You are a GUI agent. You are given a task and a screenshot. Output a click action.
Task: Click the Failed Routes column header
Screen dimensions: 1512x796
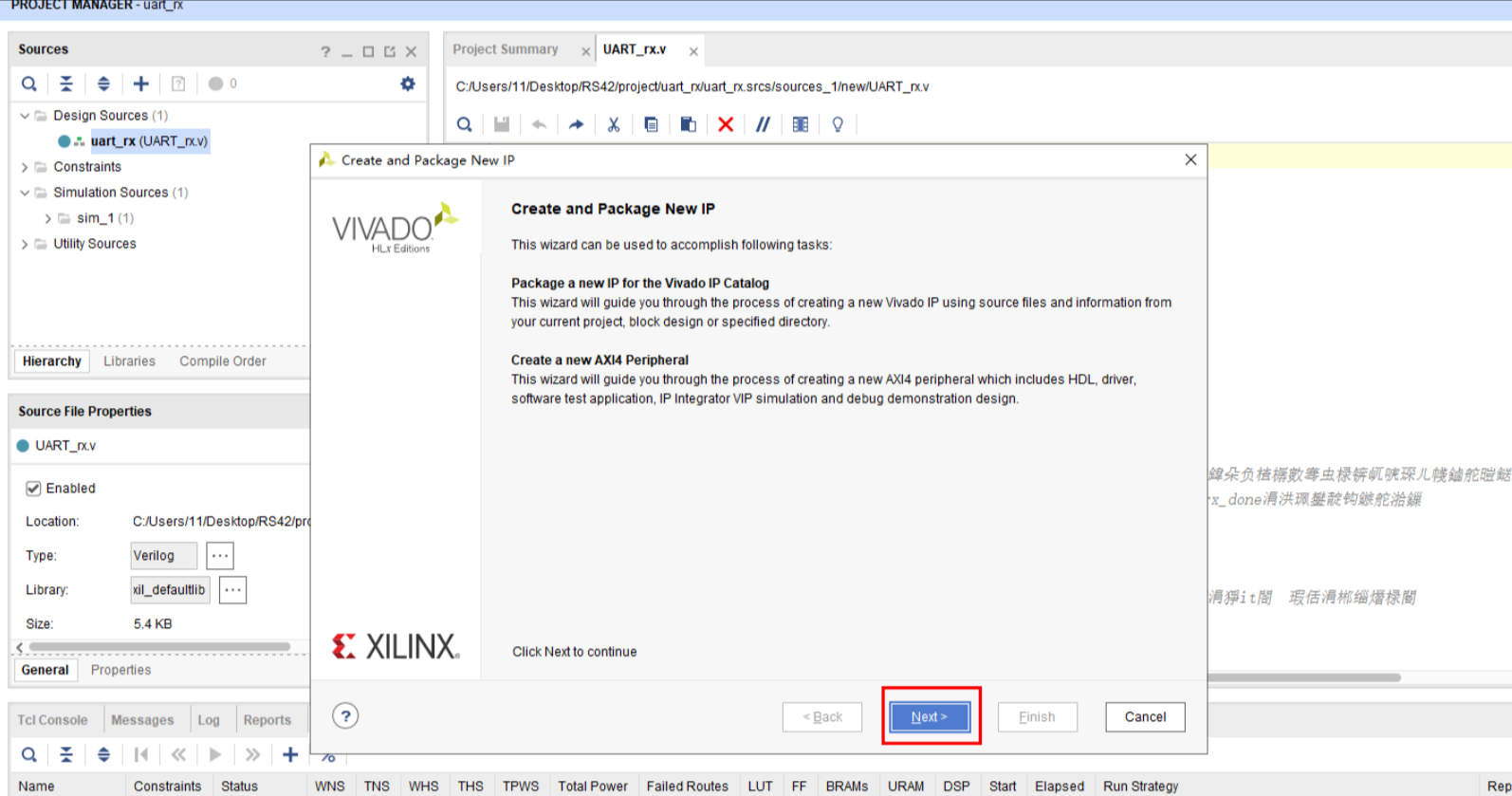688,786
